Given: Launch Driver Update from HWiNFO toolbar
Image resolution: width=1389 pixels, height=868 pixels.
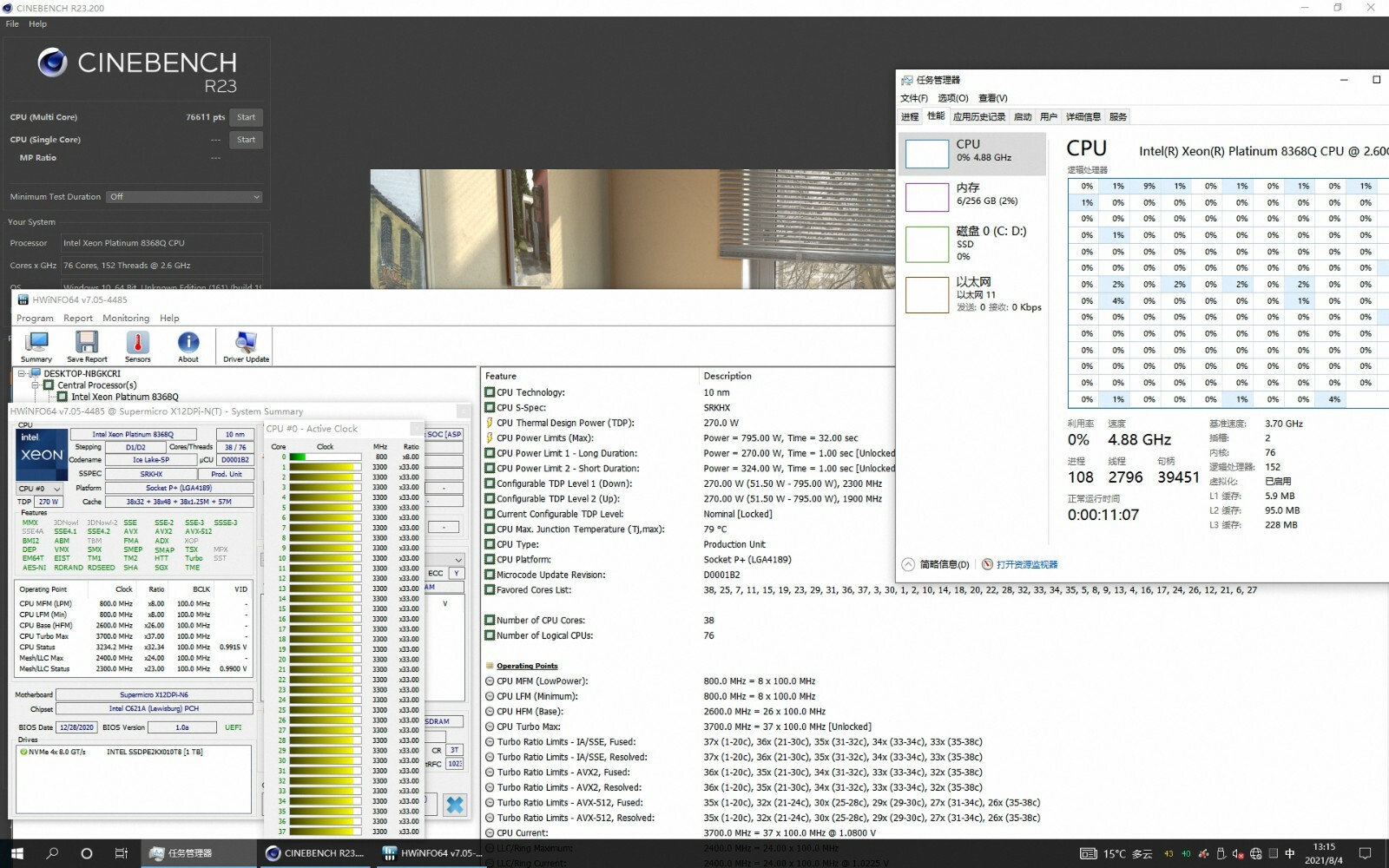Looking at the screenshot, I should tap(246, 346).
